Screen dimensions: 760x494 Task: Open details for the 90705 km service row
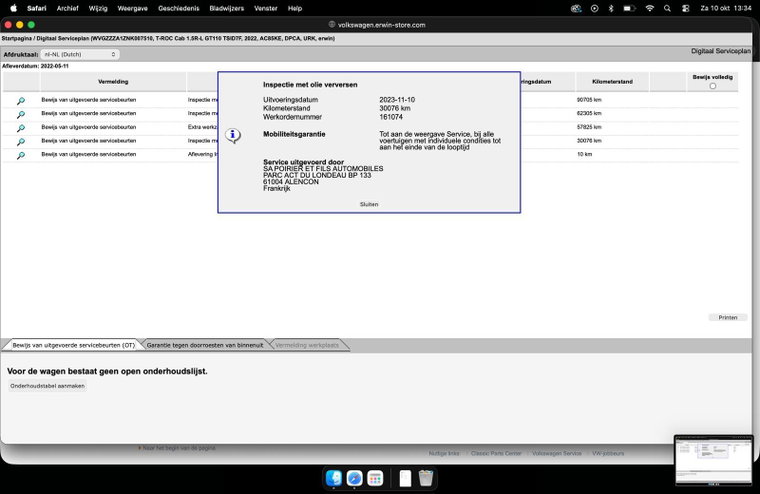(x=21, y=101)
